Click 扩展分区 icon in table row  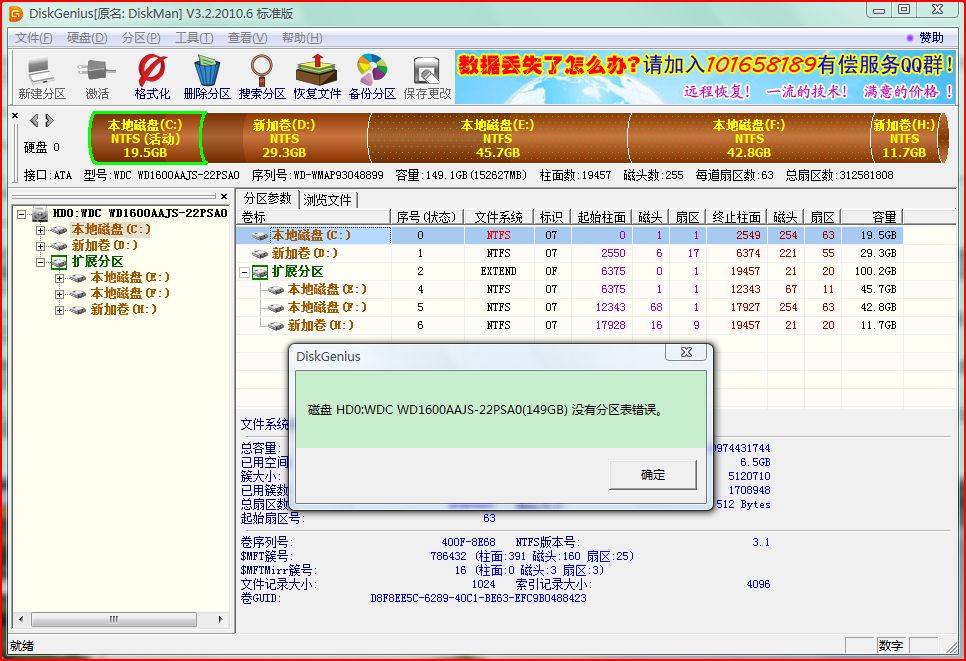(x=260, y=272)
